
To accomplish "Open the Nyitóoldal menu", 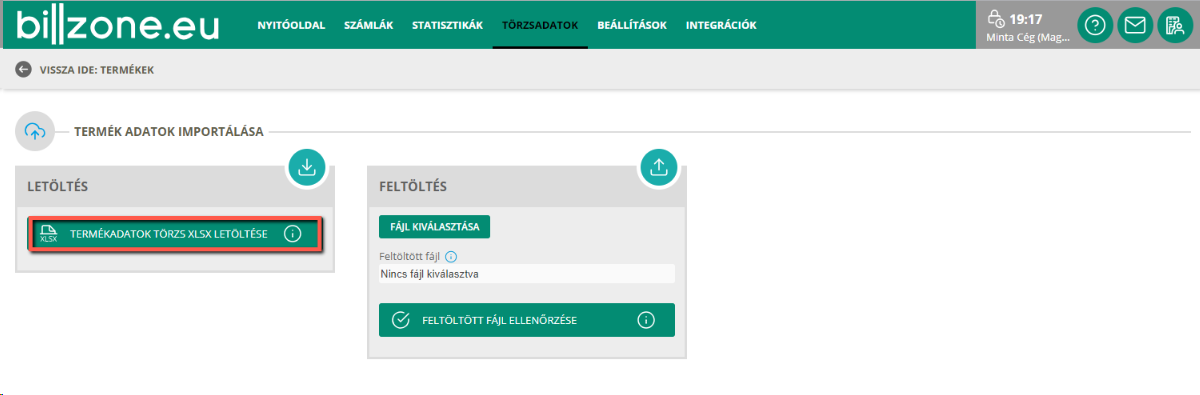I will coord(291,25).
